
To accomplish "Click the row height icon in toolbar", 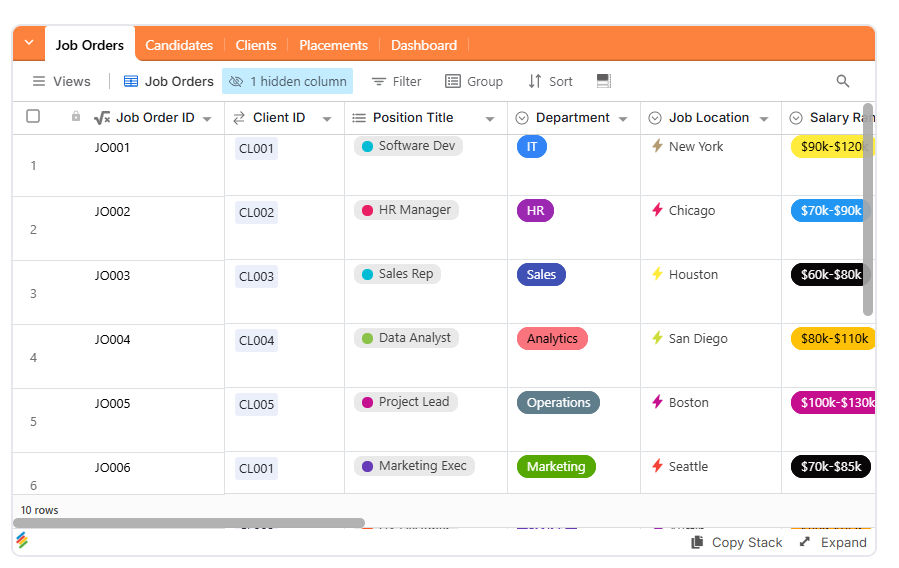I will [604, 81].
